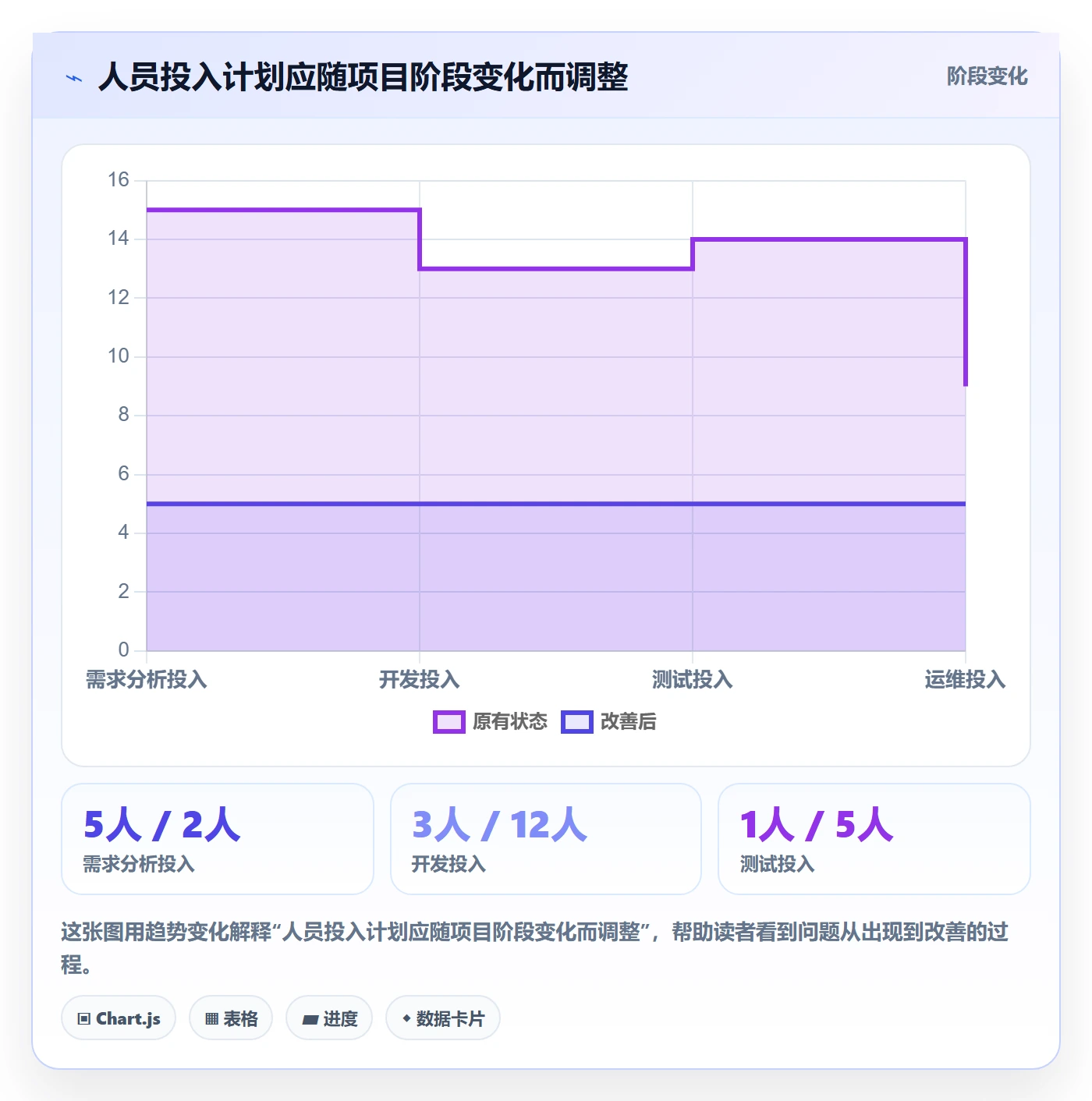Click the y-axis value 6
Viewport: 1092px width, 1101px height.
pyautogui.click(x=124, y=474)
